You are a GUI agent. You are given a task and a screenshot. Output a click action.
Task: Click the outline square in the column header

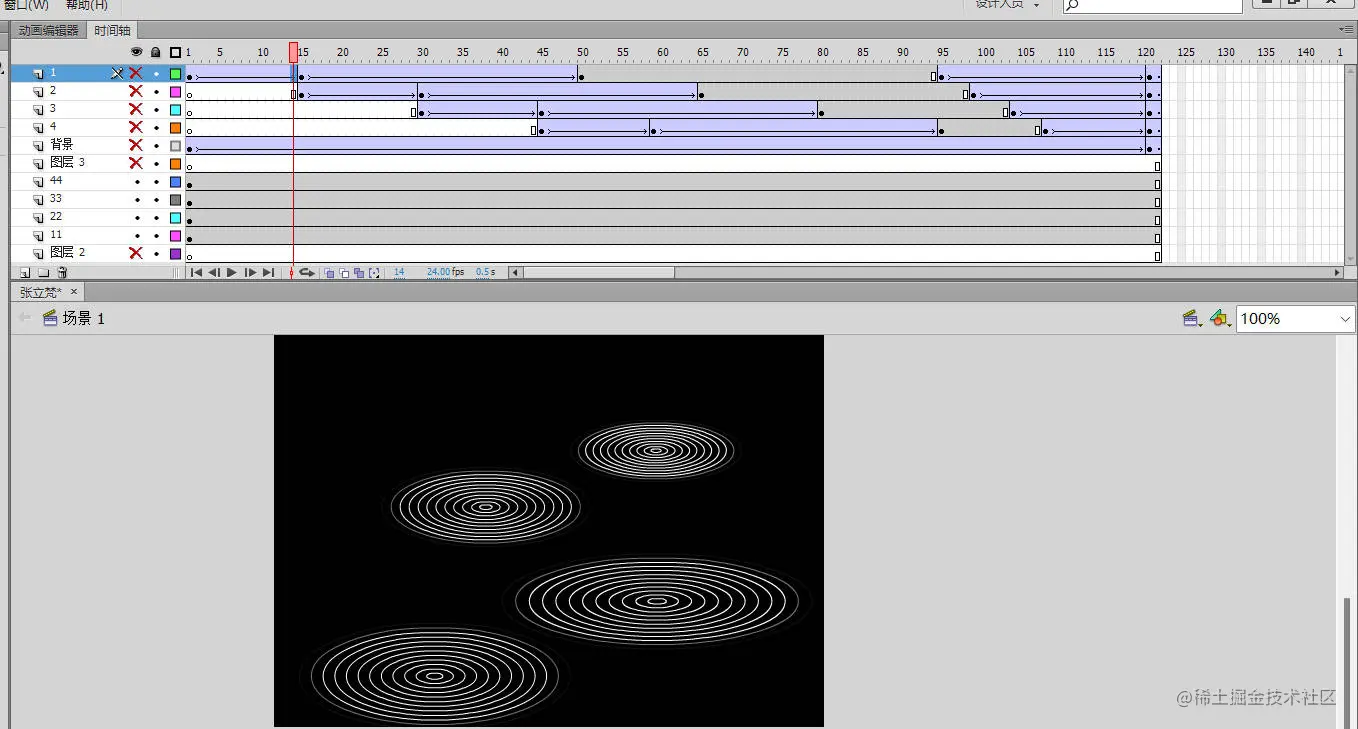point(176,52)
